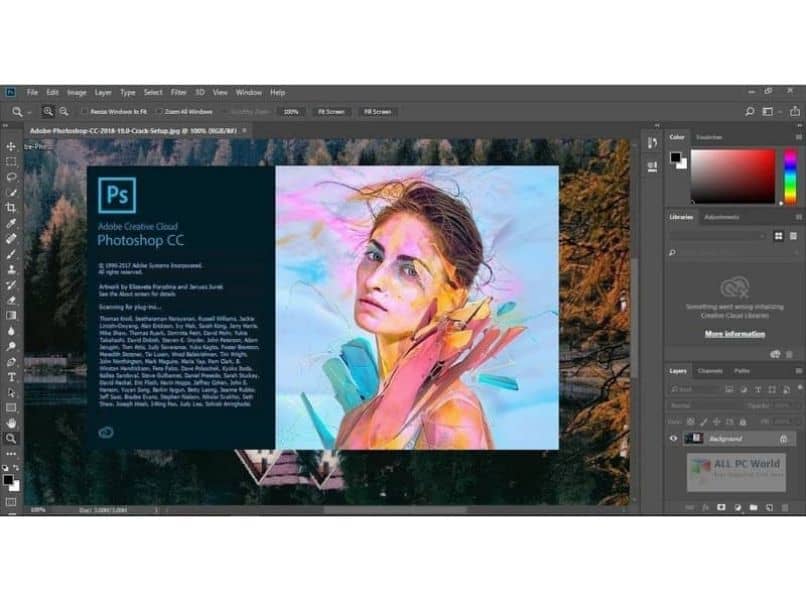This screenshot has height=600, width=806.
Task: Select the Eraser tool
Action: click(x=11, y=300)
